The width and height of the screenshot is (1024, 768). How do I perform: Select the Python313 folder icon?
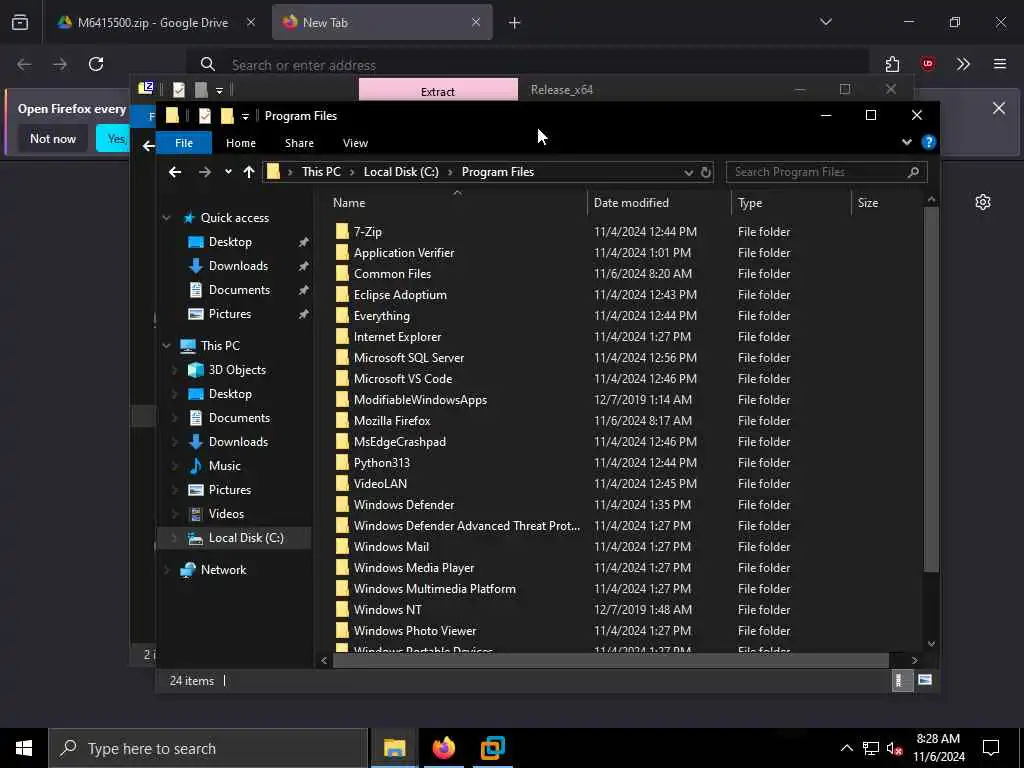(342, 463)
